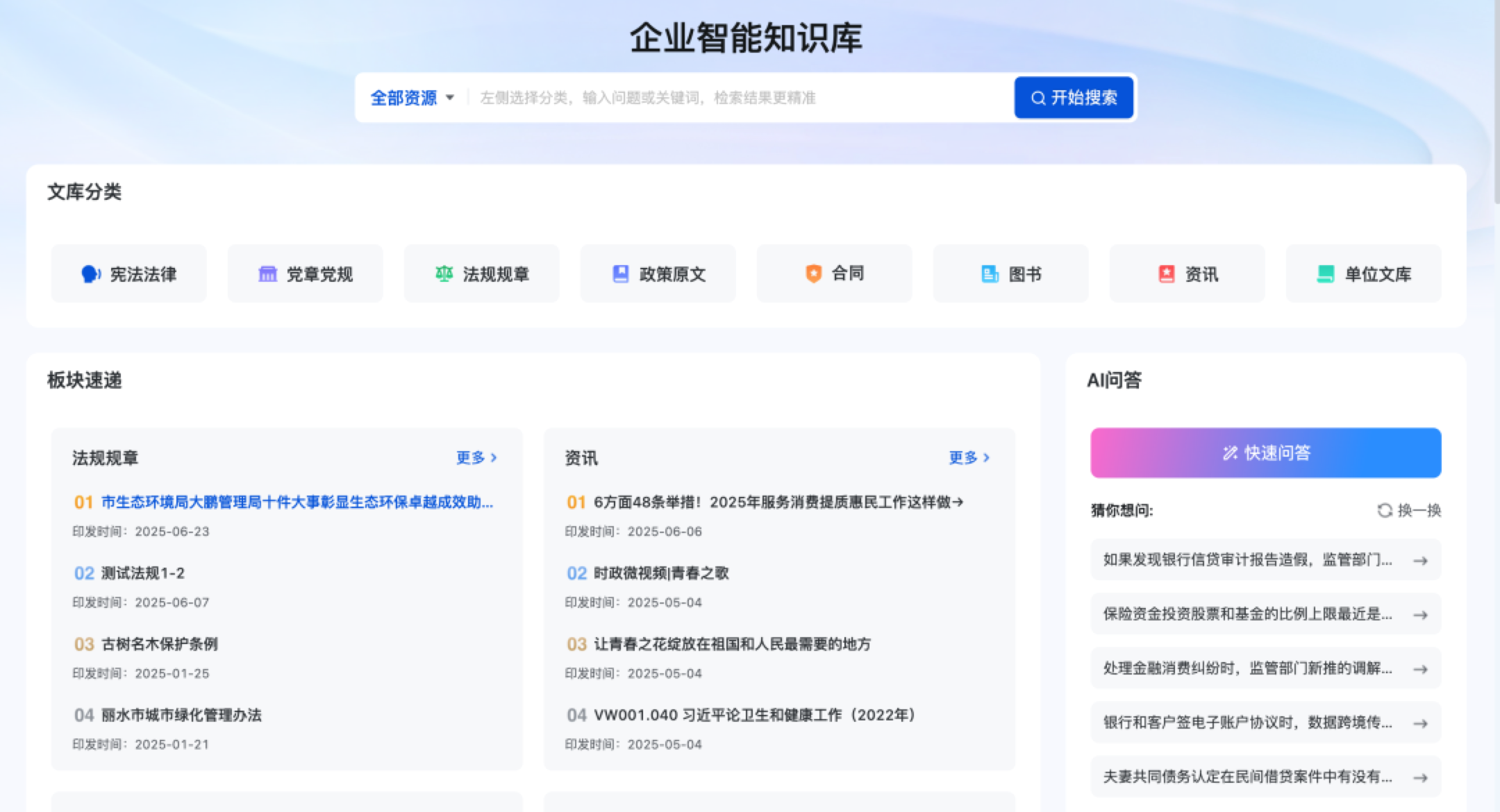Click the 合同 shield icon
Viewport: 1500px width, 812px height.
tap(813, 273)
